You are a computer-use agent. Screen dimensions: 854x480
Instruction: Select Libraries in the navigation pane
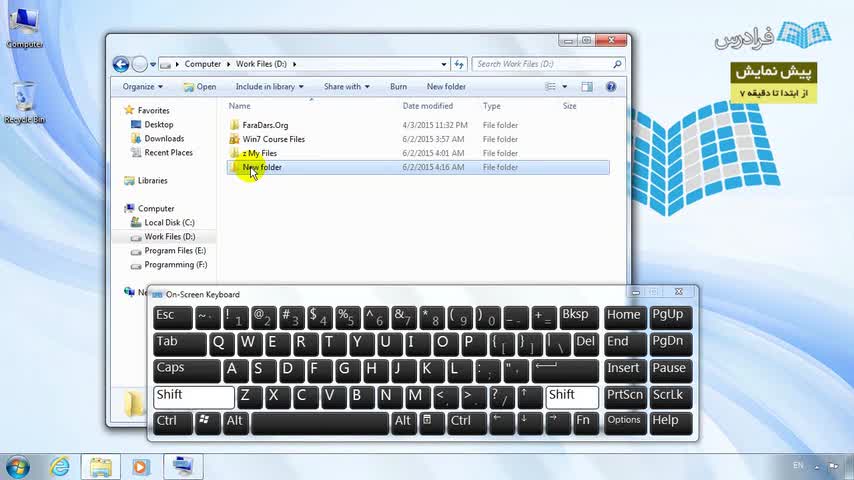[x=152, y=181]
